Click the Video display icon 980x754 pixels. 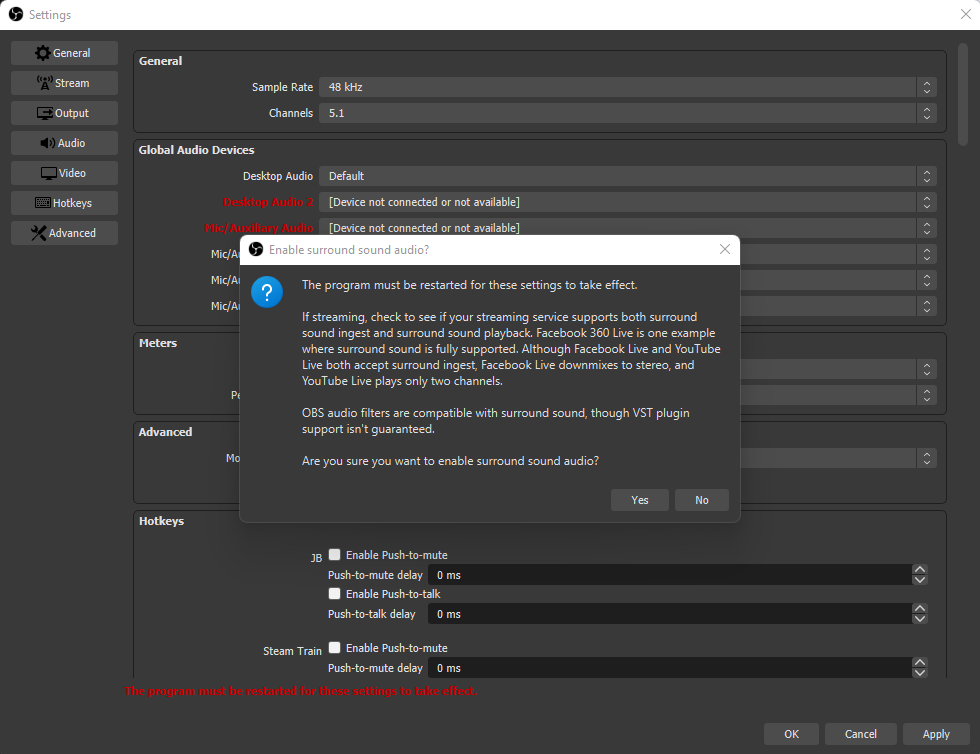tap(49, 173)
